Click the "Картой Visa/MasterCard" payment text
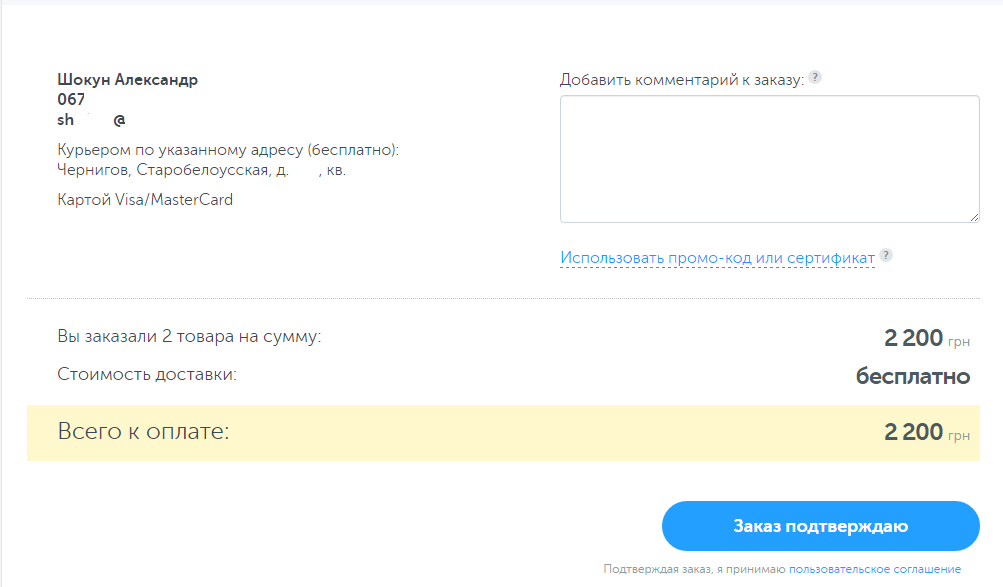Viewport: 1003px width, 587px height. tap(145, 199)
